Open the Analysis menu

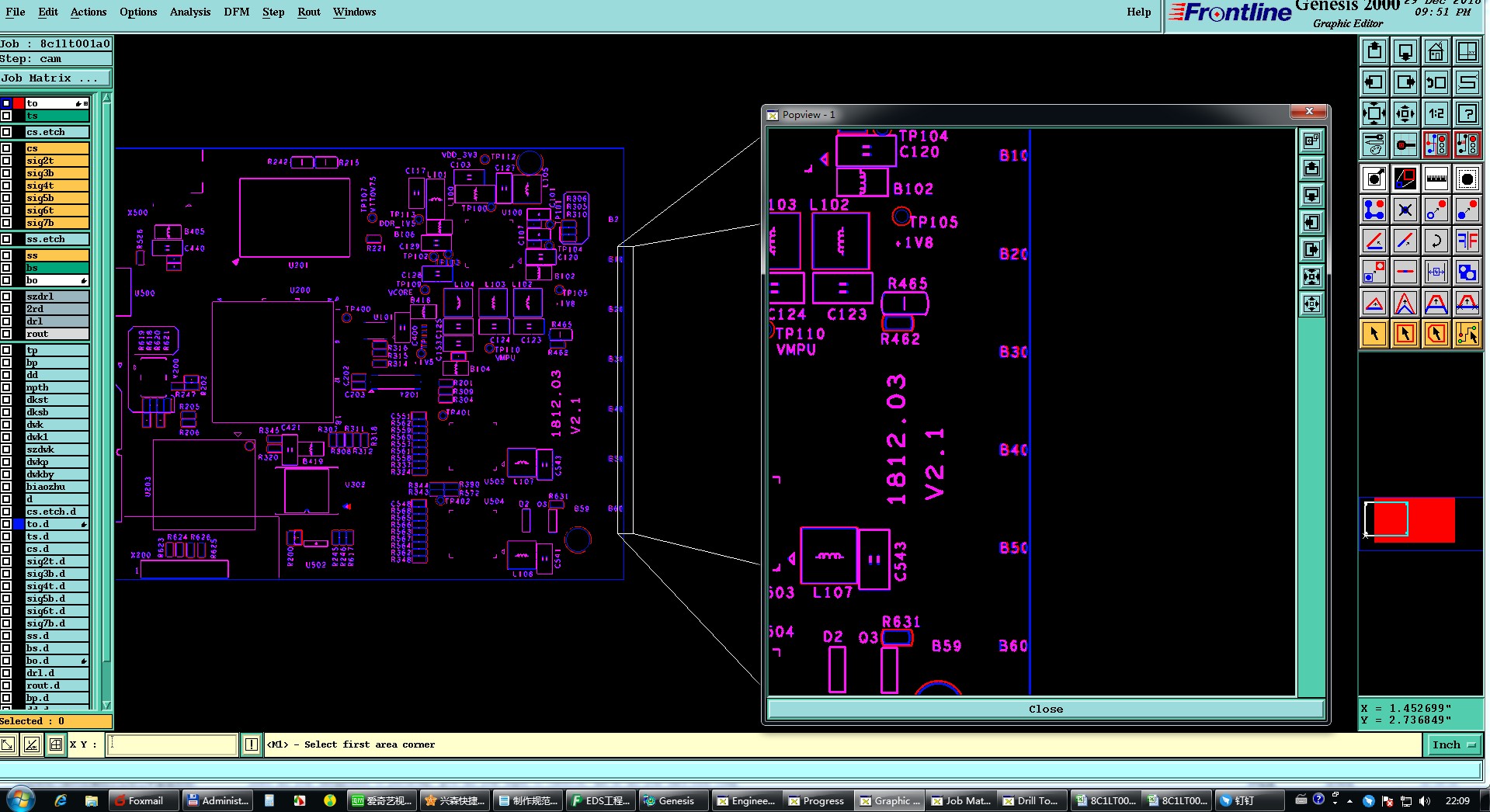point(190,12)
